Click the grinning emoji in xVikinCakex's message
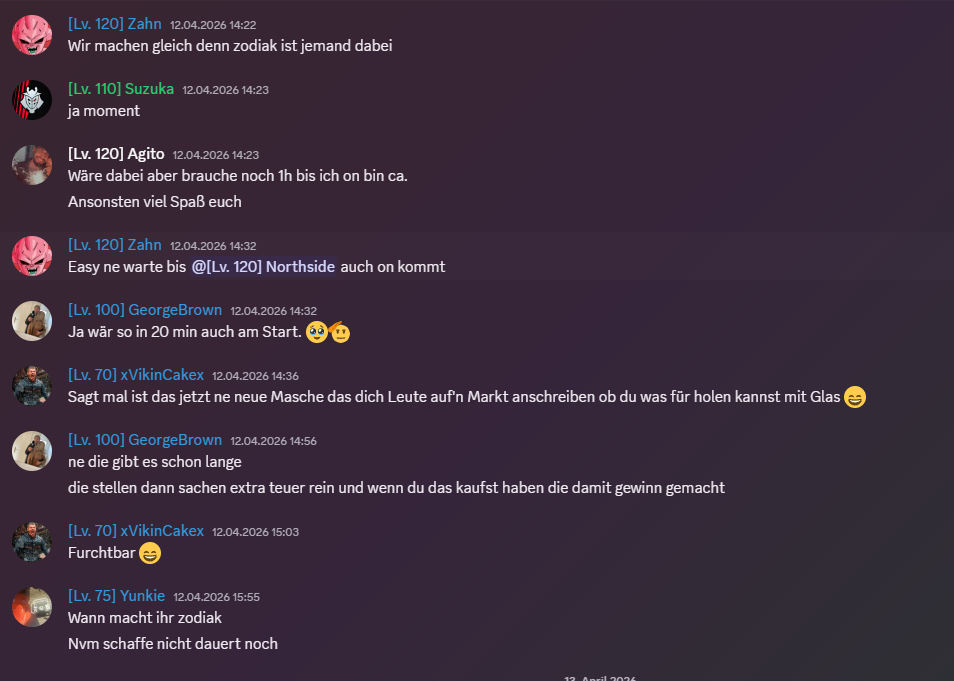The width and height of the screenshot is (954, 681). pyautogui.click(x=855, y=397)
